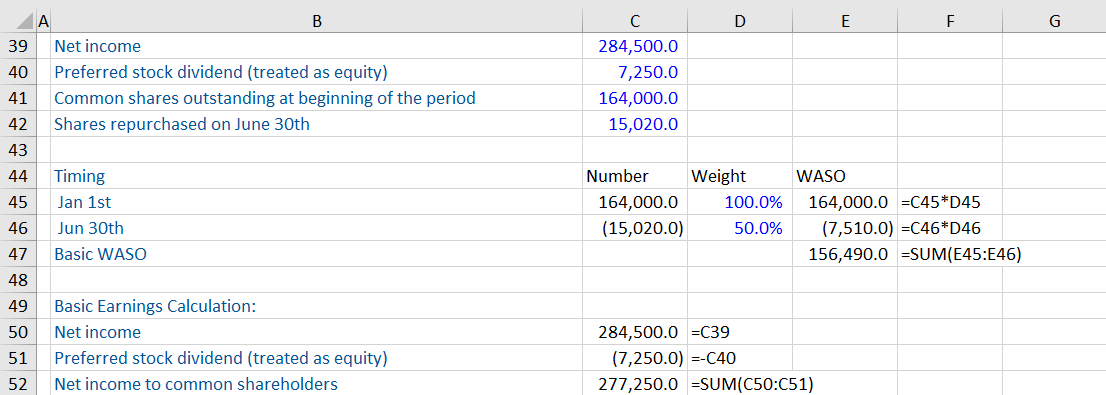
Task: Select 'Preferred stock dividend' label in row 40
Action: [x=317, y=72]
